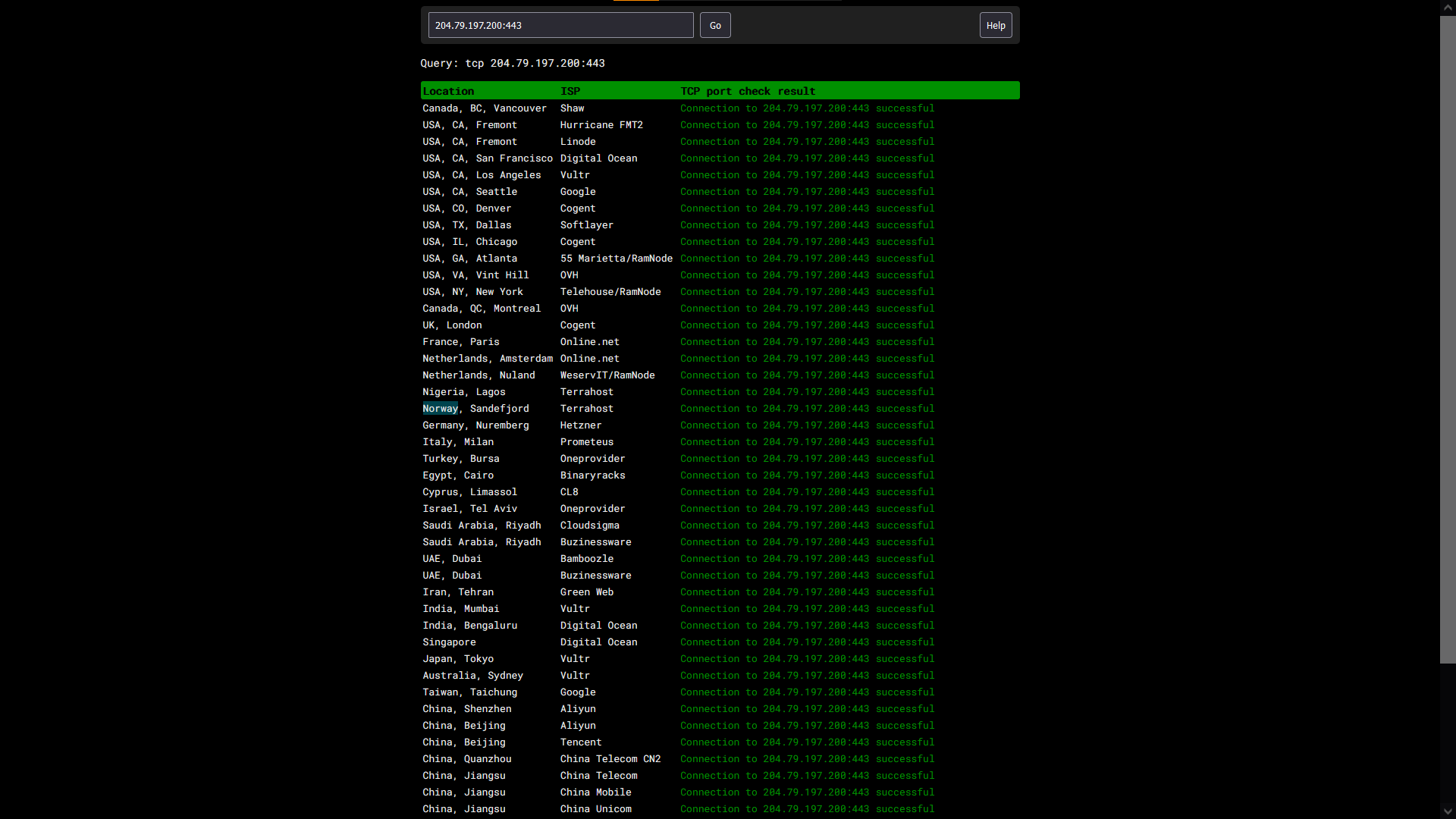Click the result for Japan, Tokyo
The width and height of the screenshot is (1456, 819).
[807, 659]
